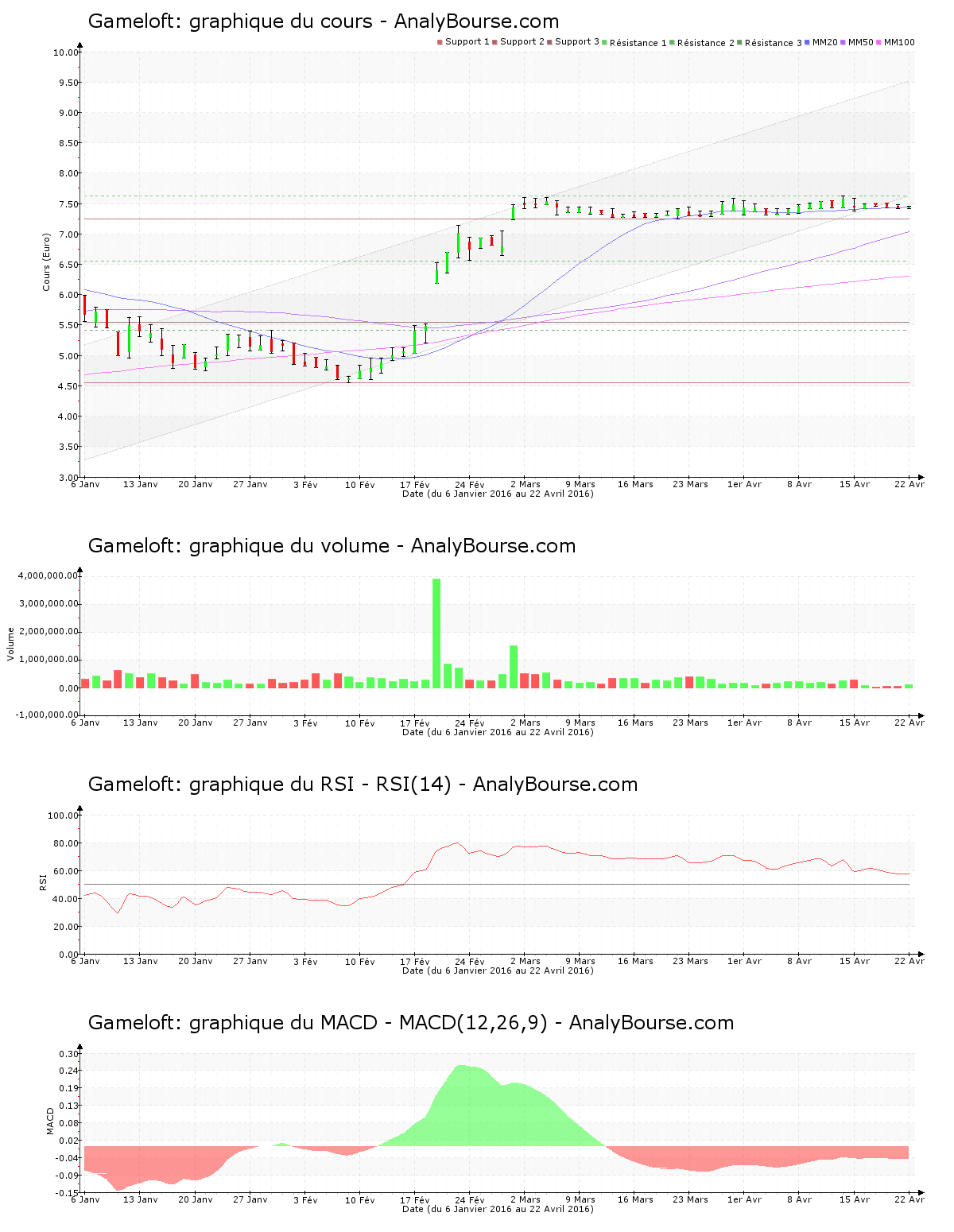
Task: Click '2 Mars' under the price chart
Action: coord(525,485)
